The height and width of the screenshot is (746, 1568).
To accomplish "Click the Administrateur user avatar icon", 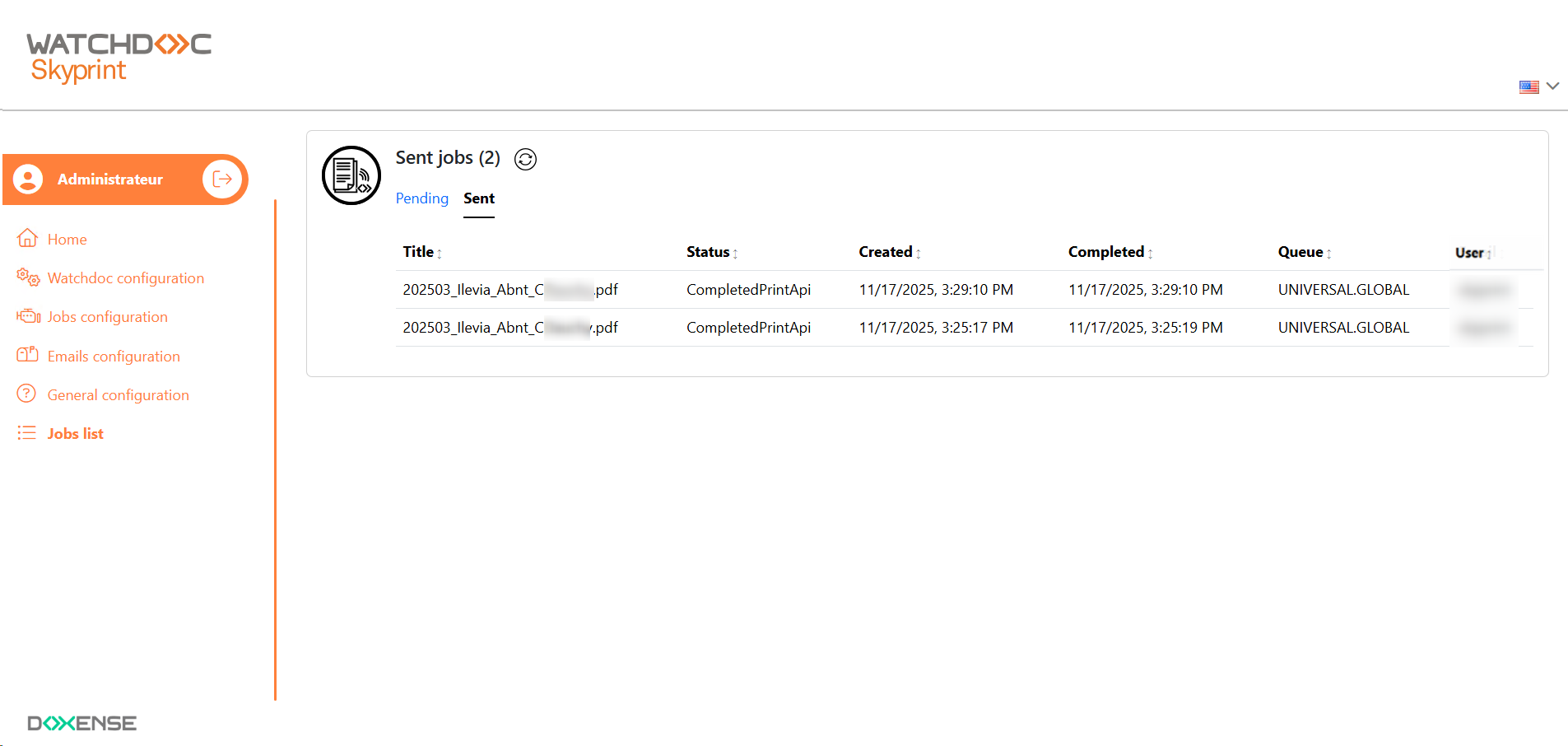I will [x=28, y=180].
